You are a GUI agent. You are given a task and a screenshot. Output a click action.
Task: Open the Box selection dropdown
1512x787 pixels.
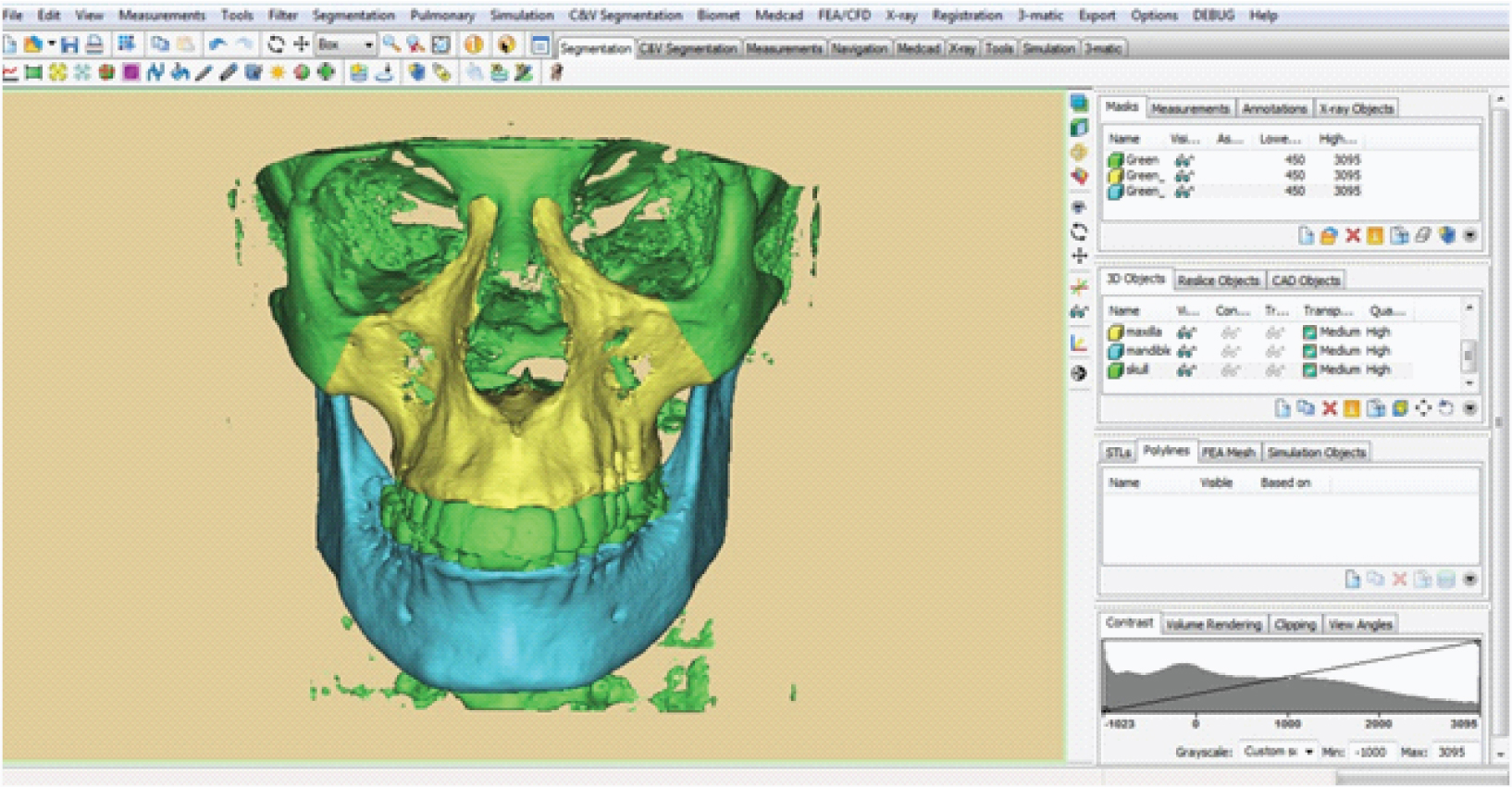coord(368,44)
